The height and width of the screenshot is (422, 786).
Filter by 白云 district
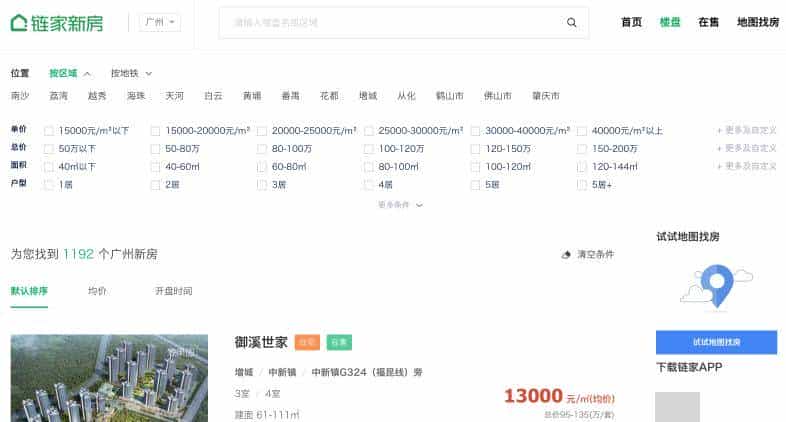213,96
